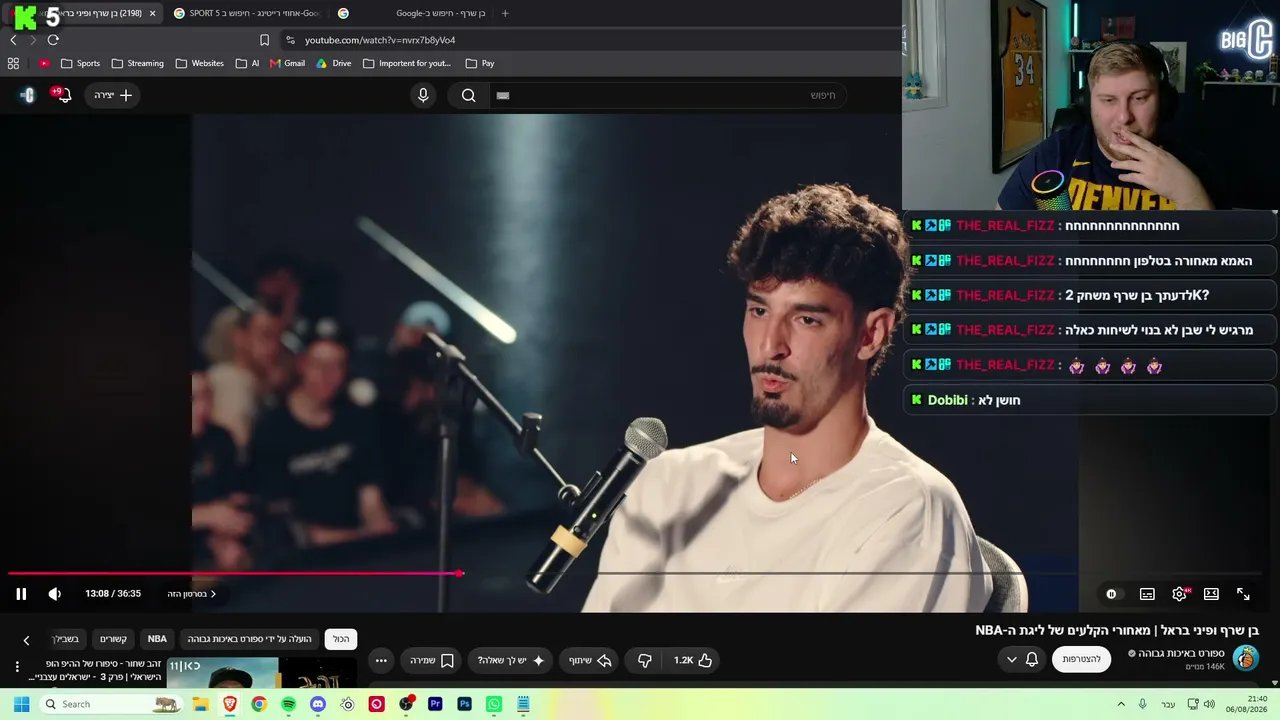Open the Drive bookmark

pos(333,63)
